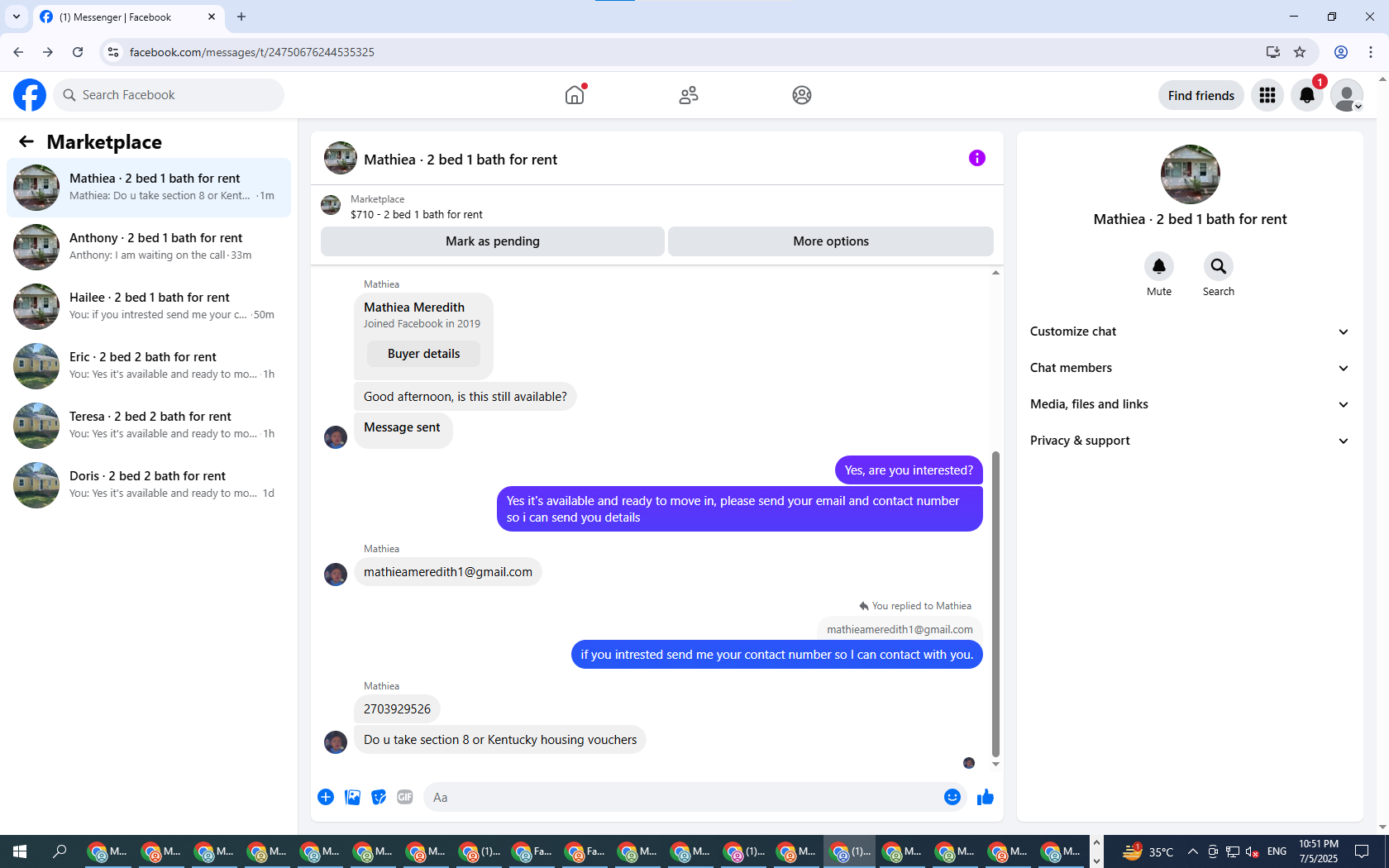Open the Windows notification center icon
The image size is (1389, 868).
pyautogui.click(x=1362, y=851)
